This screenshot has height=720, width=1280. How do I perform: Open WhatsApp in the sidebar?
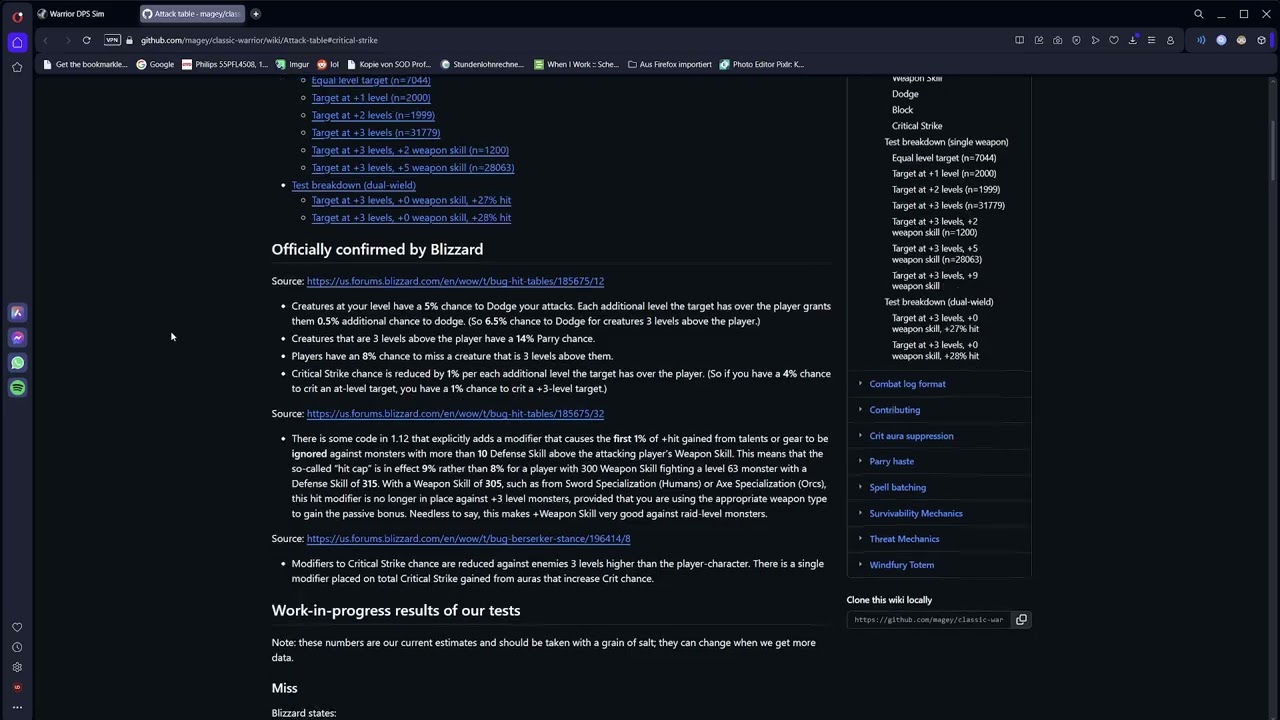(17, 363)
